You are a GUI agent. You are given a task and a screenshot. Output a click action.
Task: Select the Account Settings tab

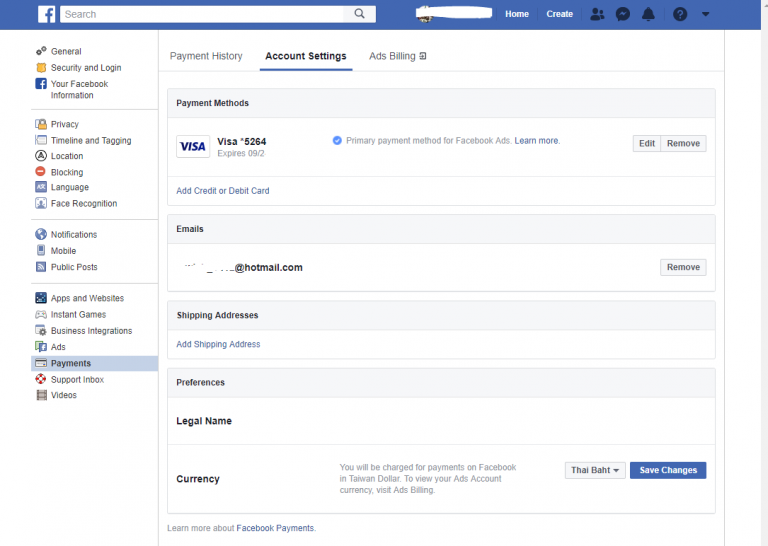pos(306,56)
